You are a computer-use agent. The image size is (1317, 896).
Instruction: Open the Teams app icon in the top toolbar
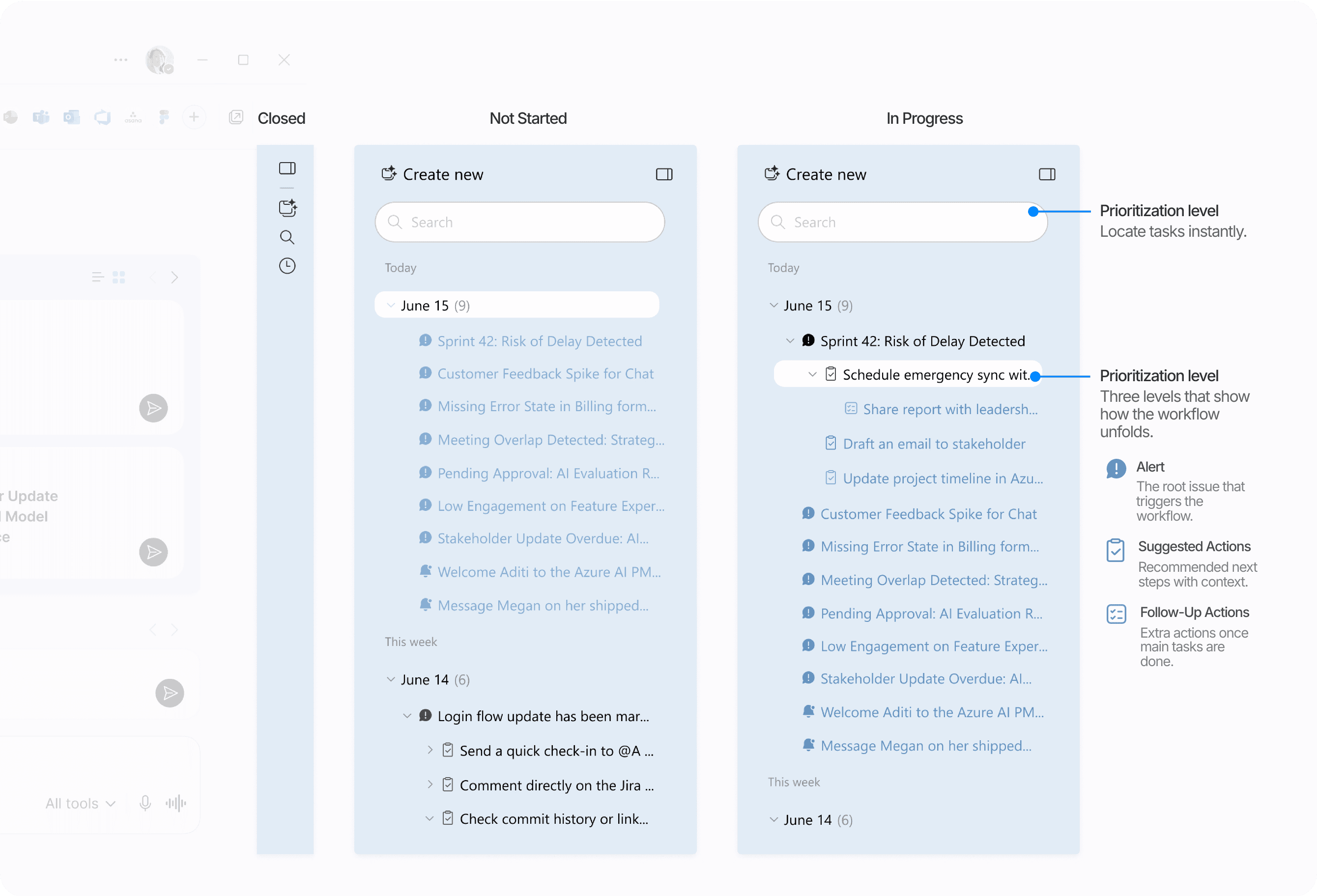(41, 117)
